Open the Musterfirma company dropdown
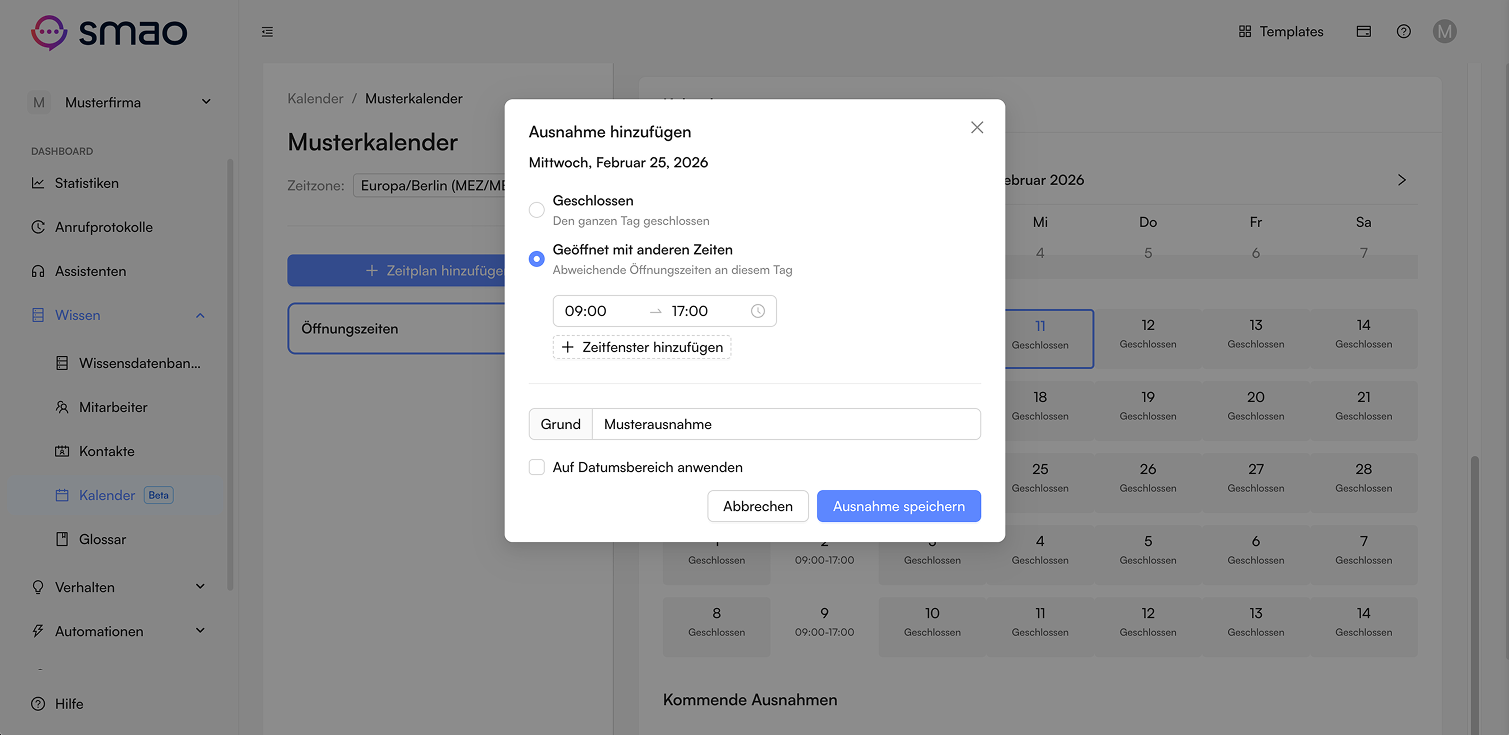 [120, 102]
